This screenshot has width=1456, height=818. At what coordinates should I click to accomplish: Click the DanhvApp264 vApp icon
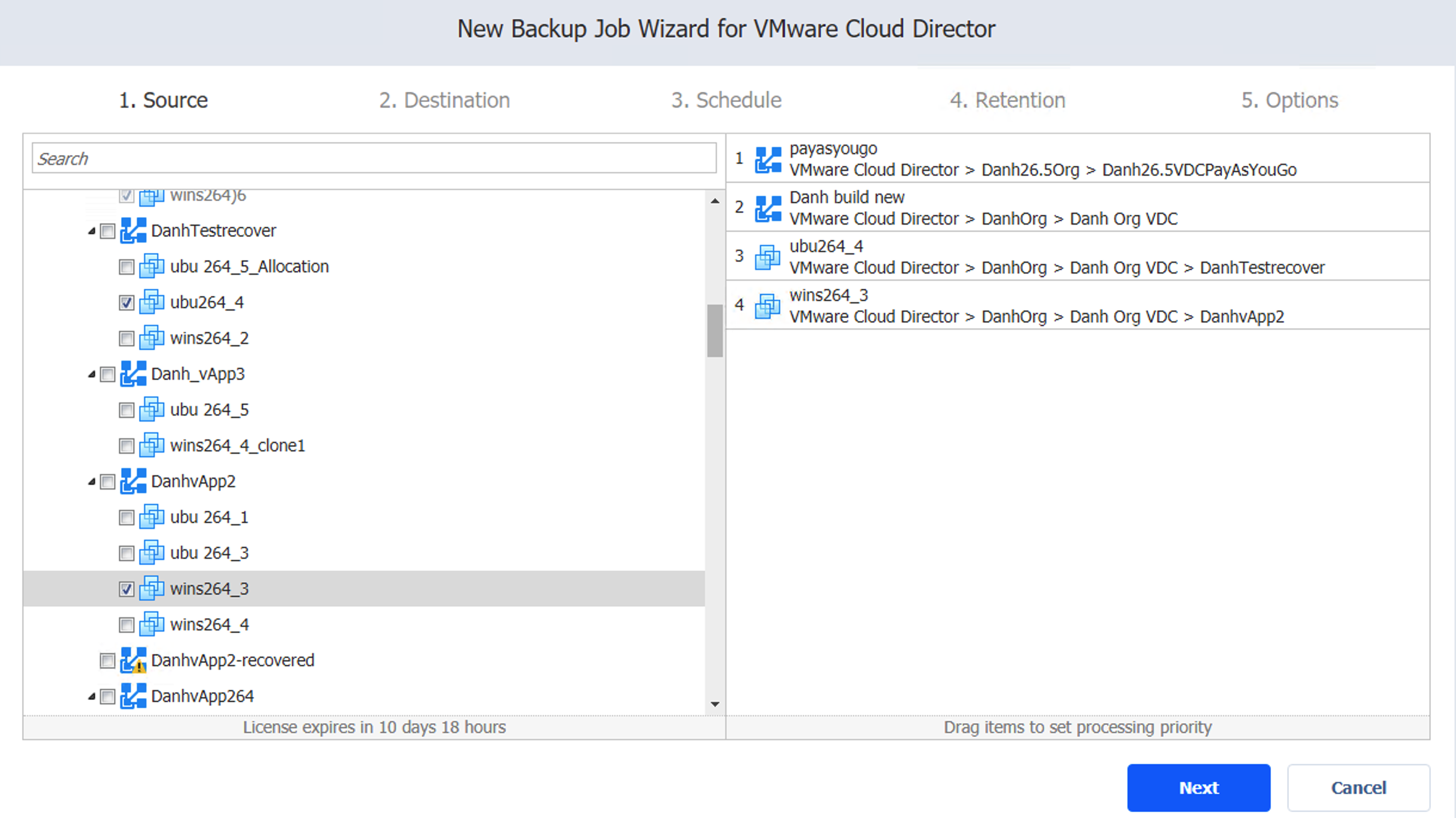pos(133,696)
